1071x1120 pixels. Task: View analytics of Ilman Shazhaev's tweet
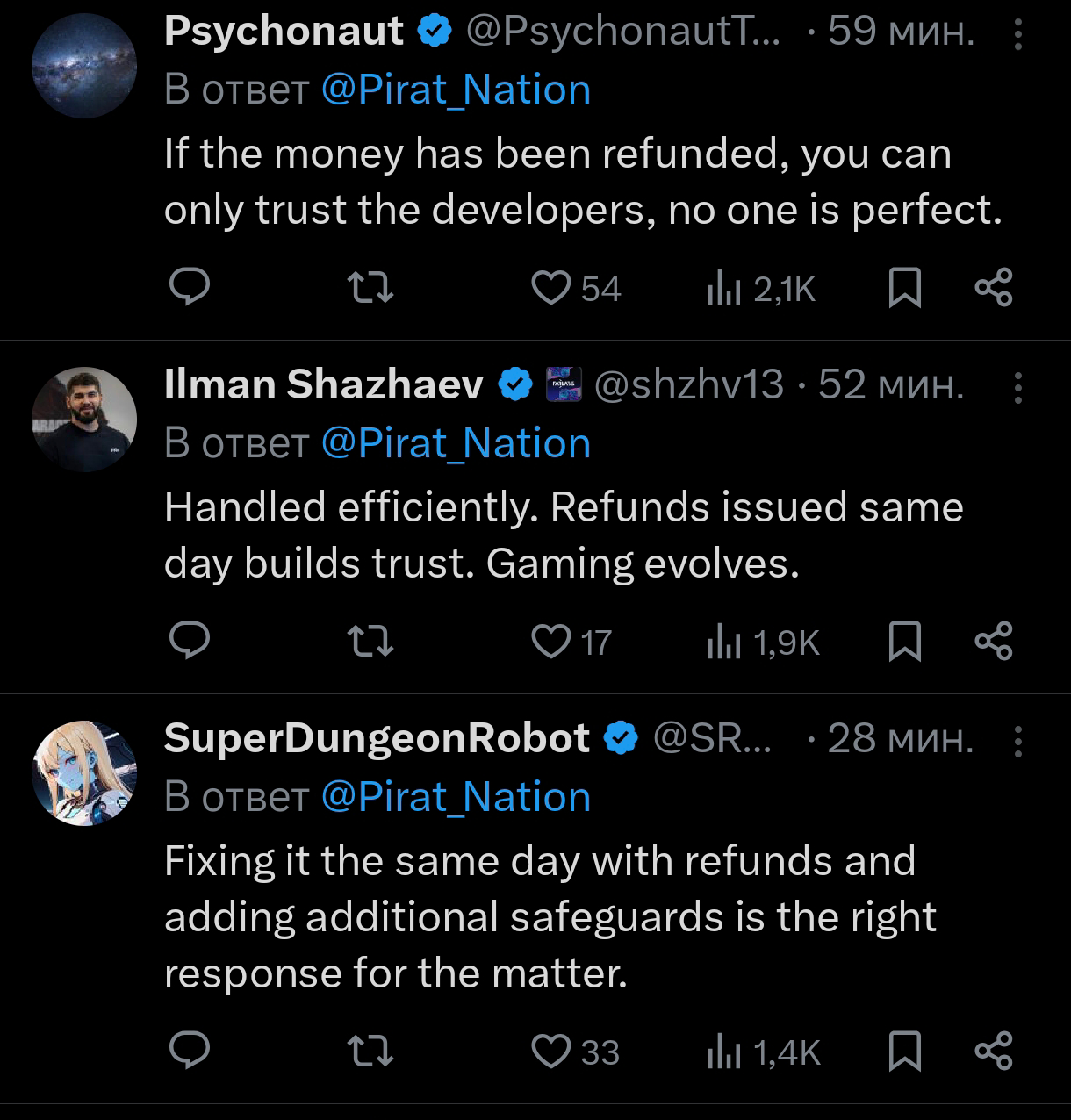(762, 643)
